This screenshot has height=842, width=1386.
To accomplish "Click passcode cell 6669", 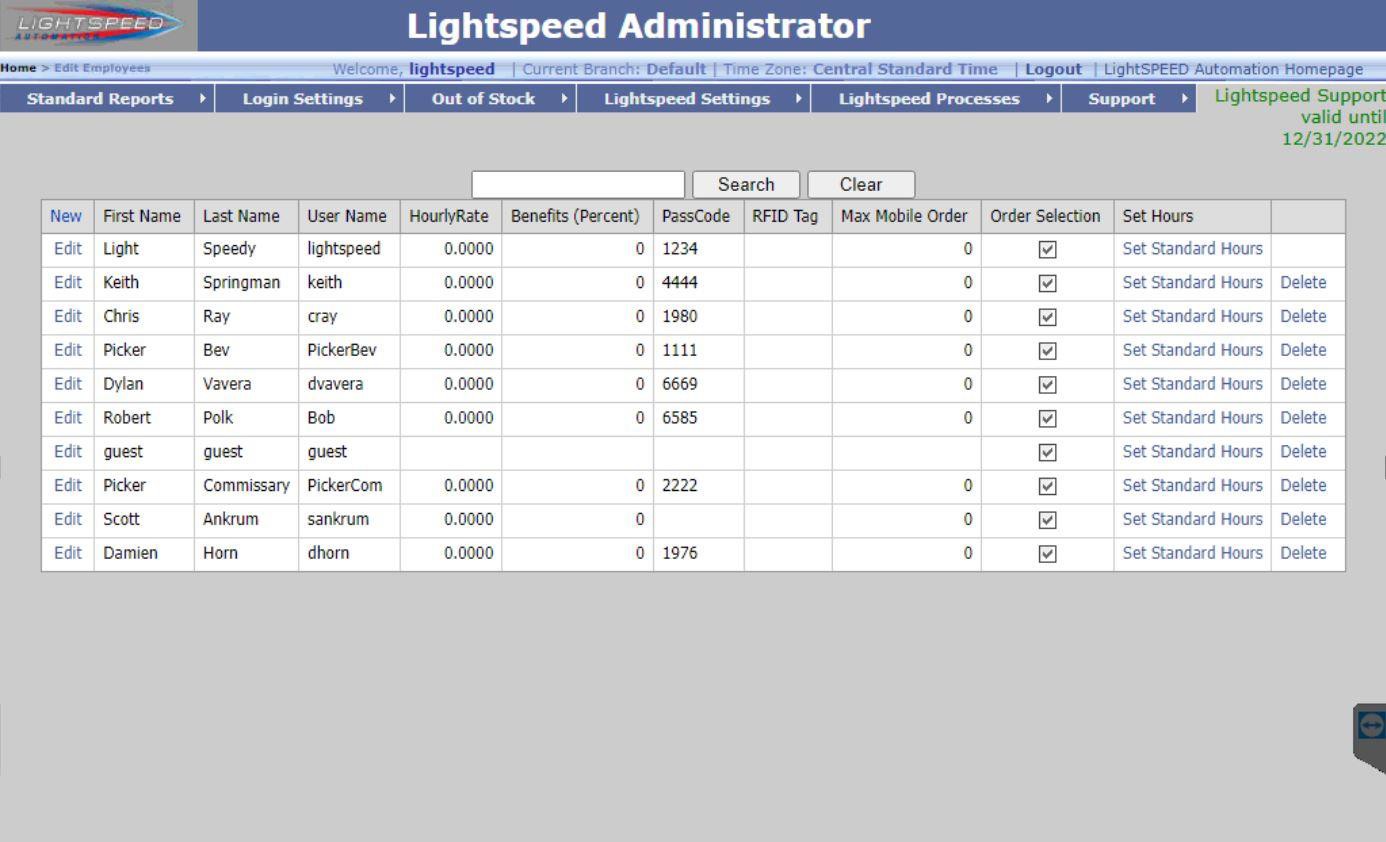I will coord(698,384).
